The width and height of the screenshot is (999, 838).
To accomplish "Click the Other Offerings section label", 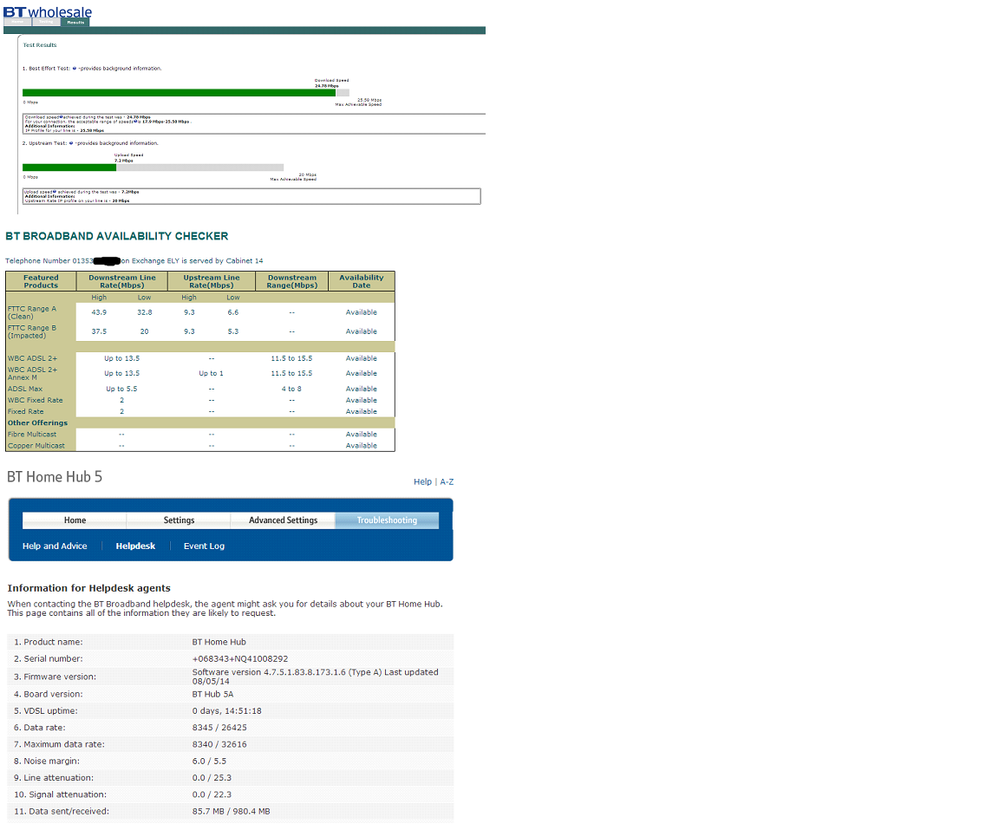I will tap(38, 423).
